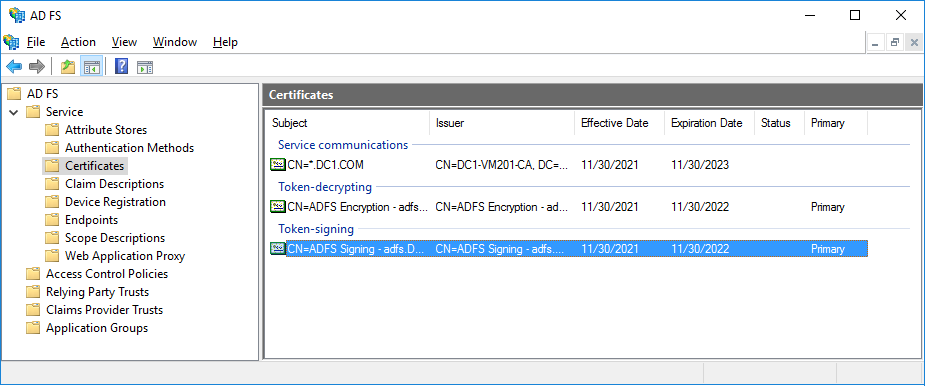Screen dimensions: 925x386
Task: Open the View menu
Action: (x=124, y=42)
